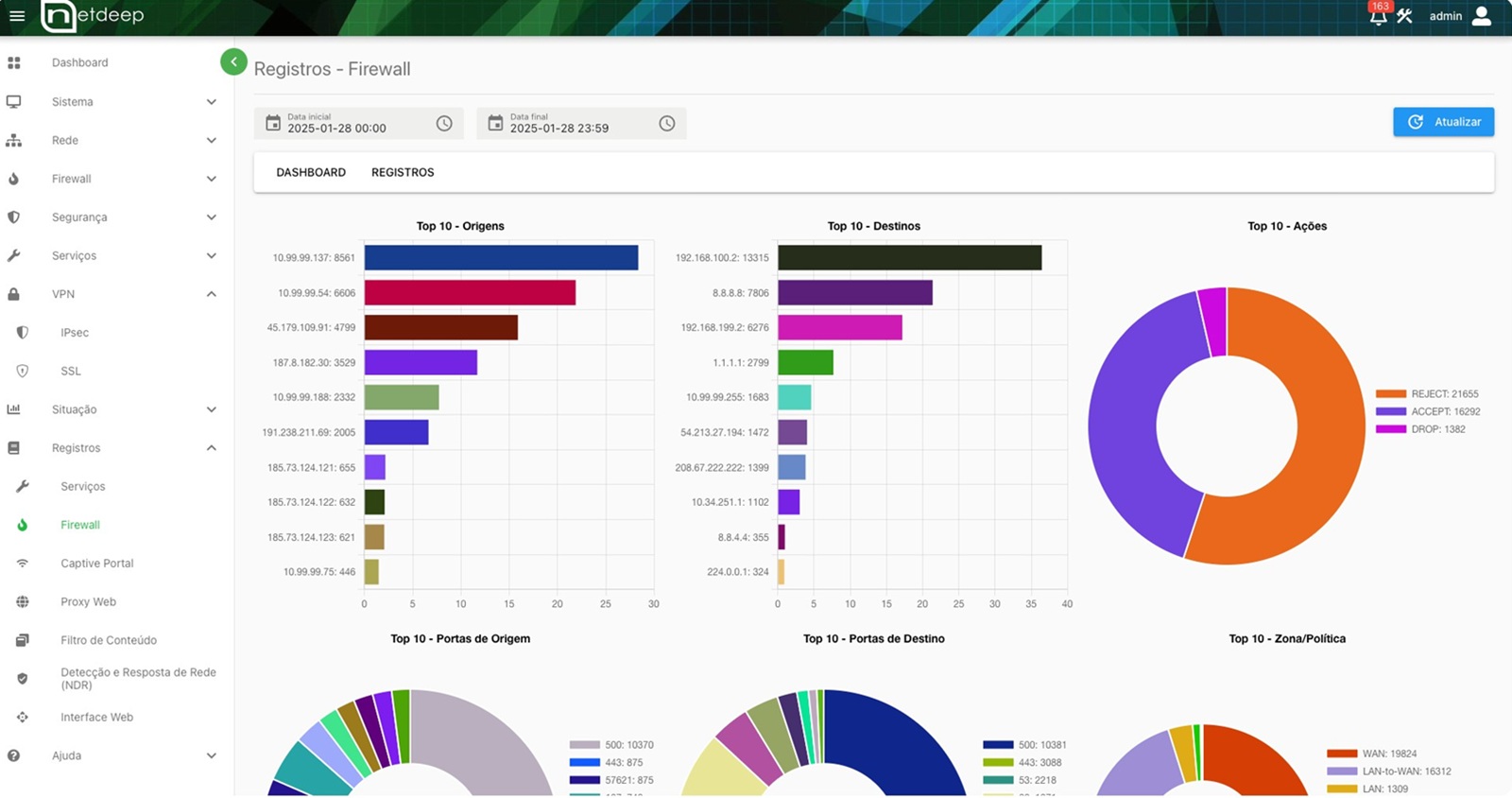
Task: Click the Situação chart icon
Action: (x=13, y=409)
